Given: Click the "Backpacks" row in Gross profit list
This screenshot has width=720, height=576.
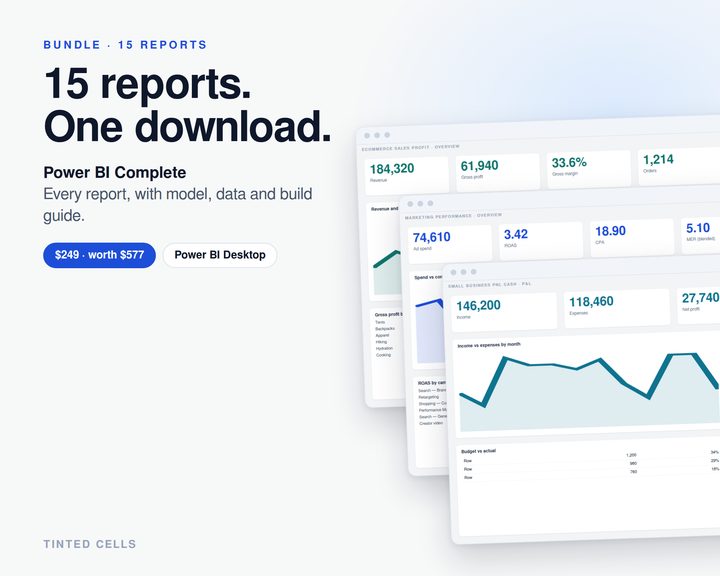Looking at the screenshot, I should tap(385, 329).
